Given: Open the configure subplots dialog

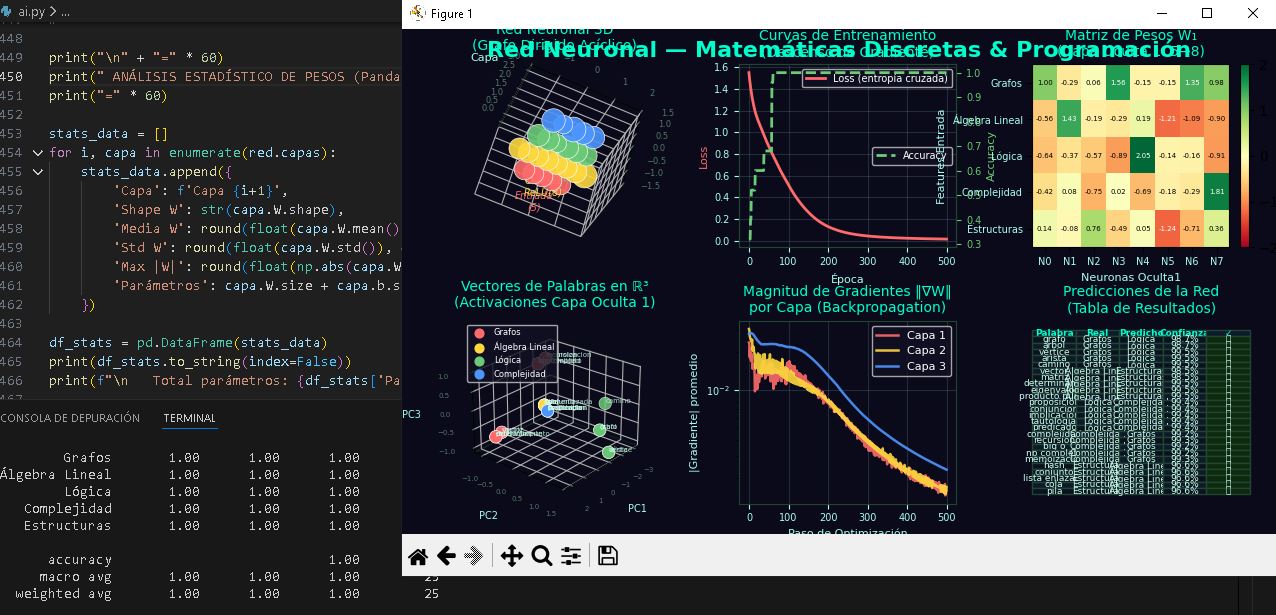Looking at the screenshot, I should click(x=571, y=557).
